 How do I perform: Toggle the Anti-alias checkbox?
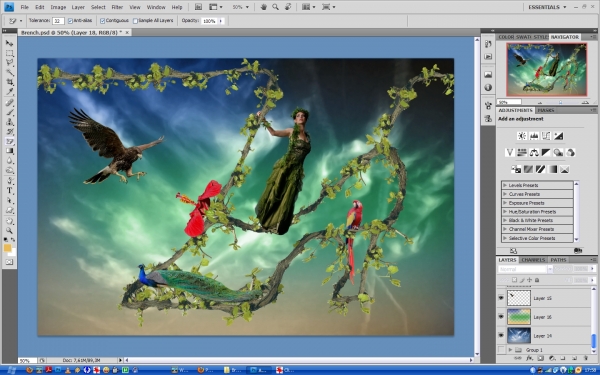pos(70,21)
